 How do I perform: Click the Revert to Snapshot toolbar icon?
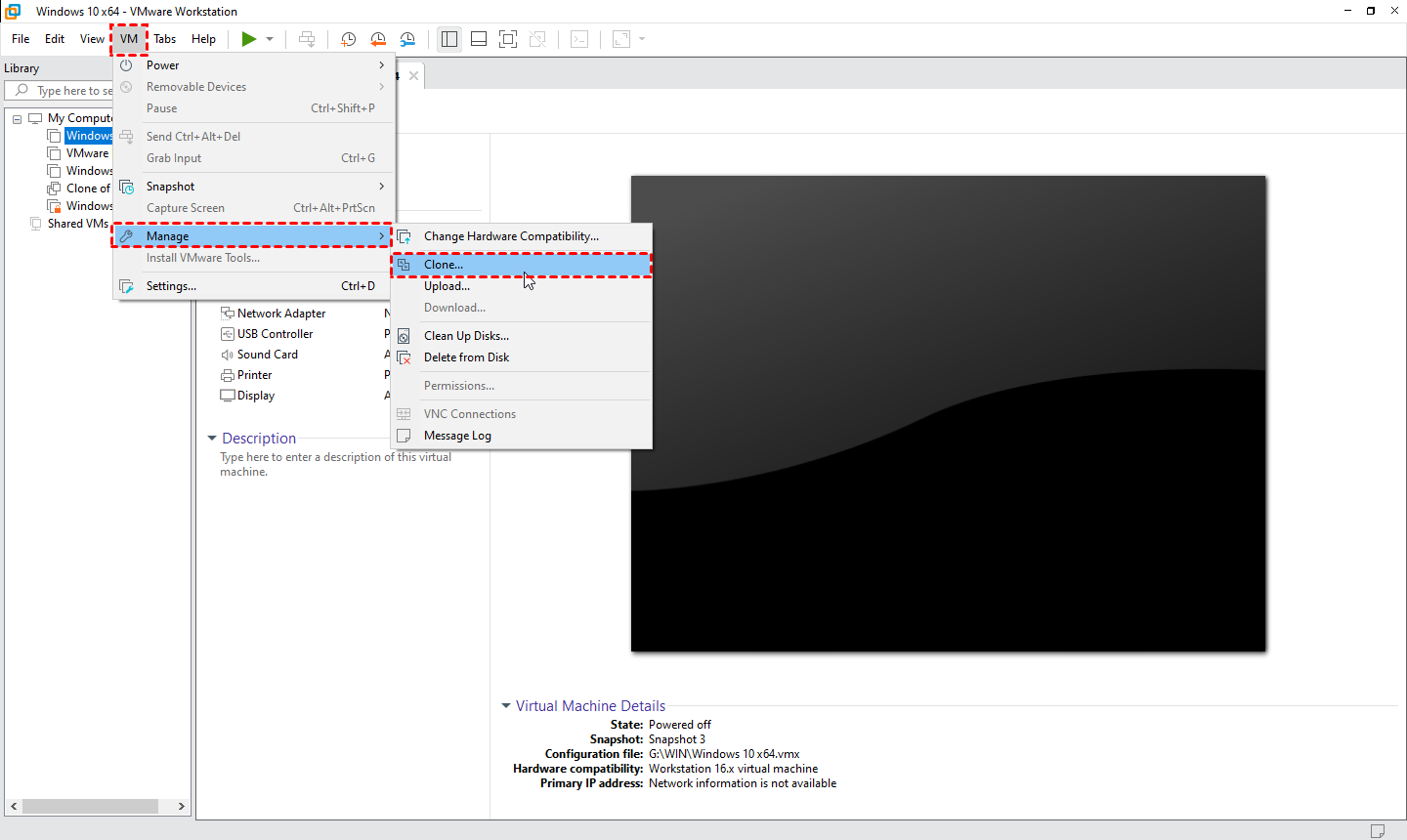coord(378,39)
